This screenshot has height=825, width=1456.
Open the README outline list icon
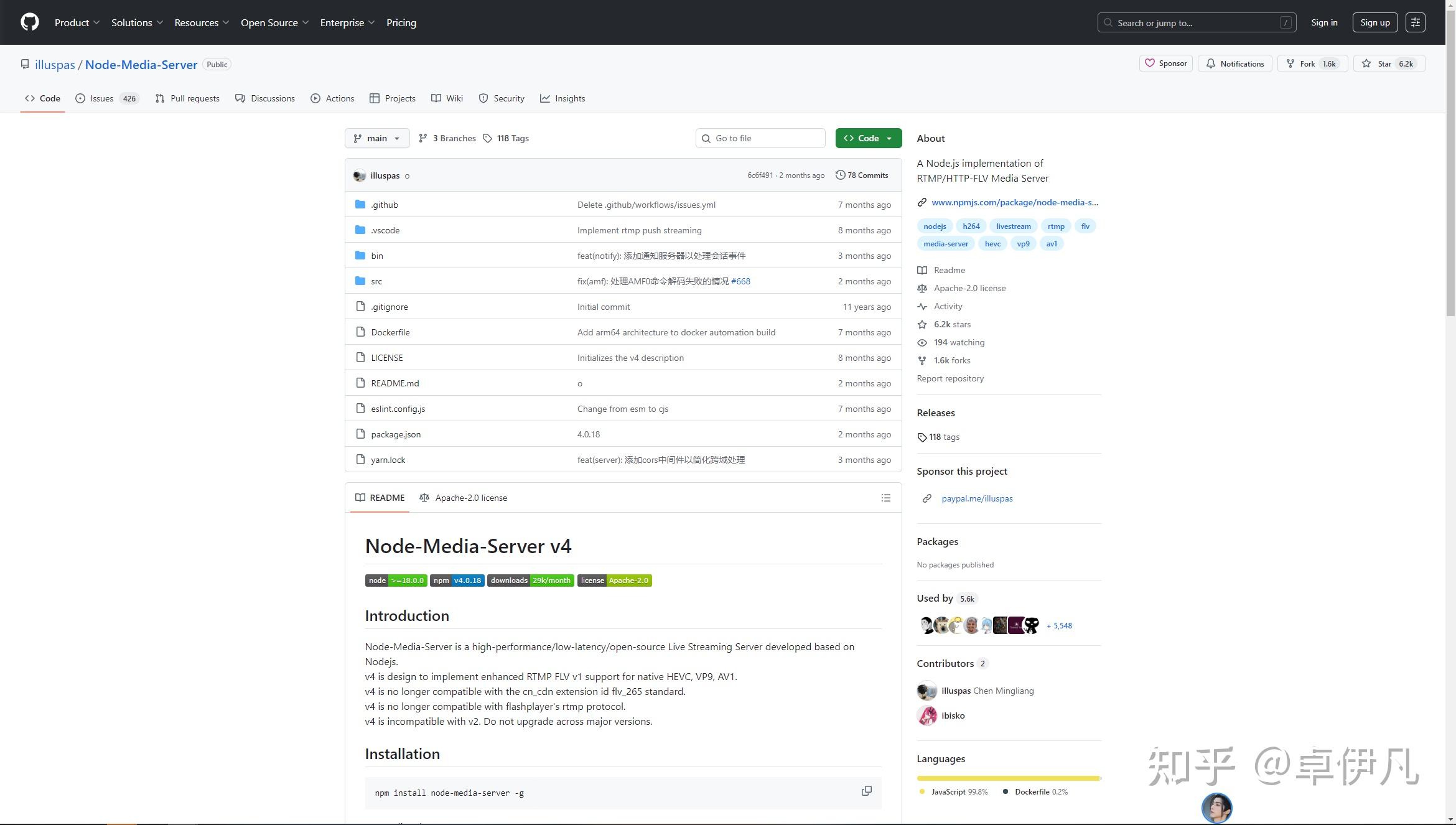click(885, 498)
